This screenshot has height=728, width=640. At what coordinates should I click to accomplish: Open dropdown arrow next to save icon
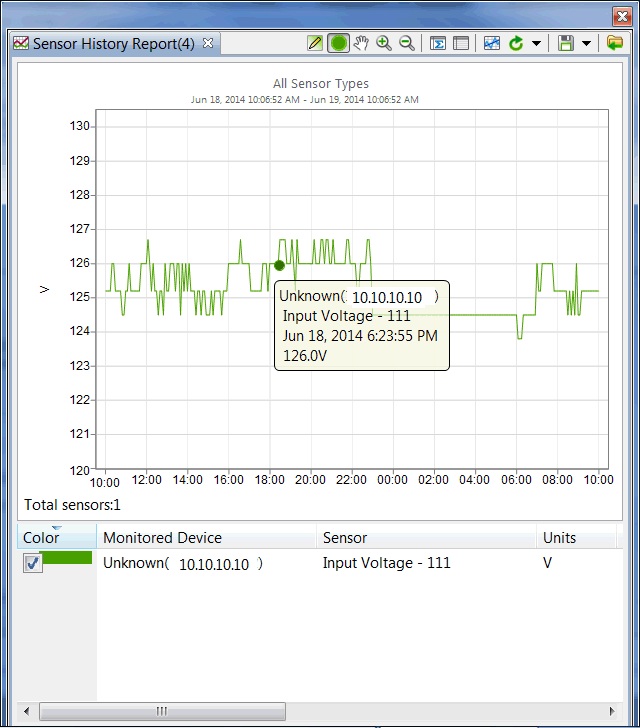coord(587,43)
